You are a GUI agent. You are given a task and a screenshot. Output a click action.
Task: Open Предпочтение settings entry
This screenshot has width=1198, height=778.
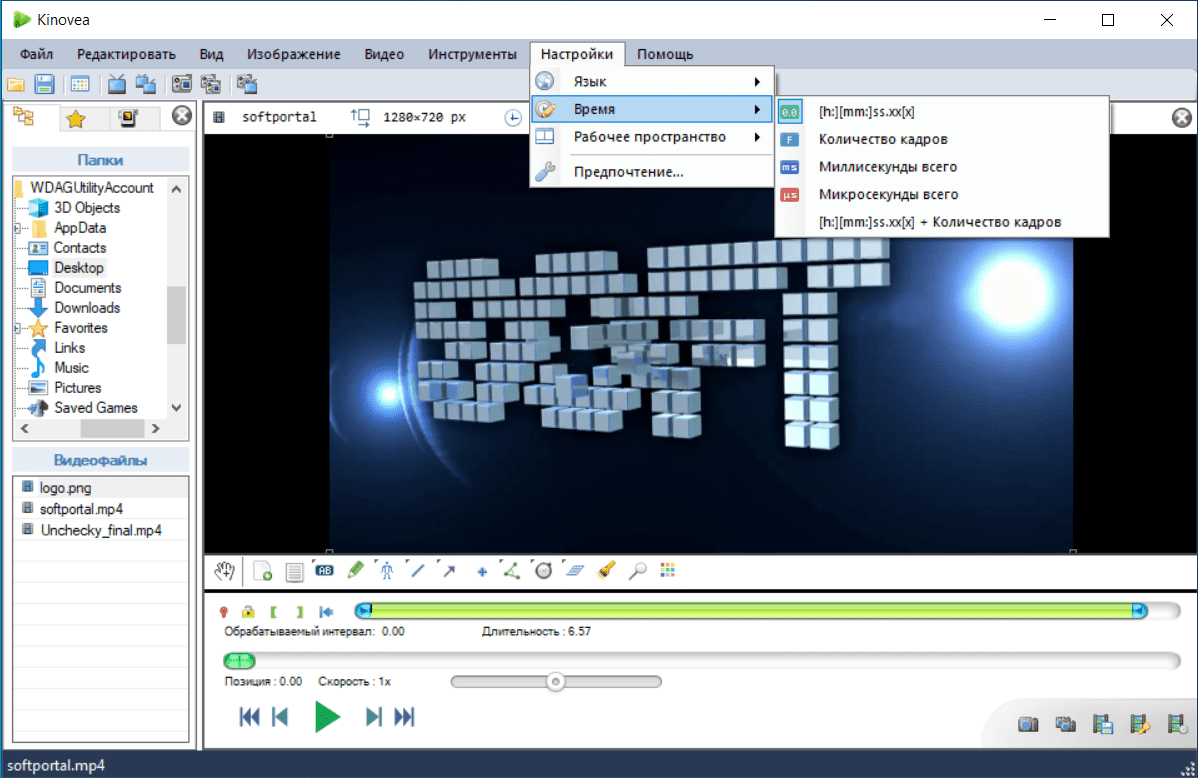(x=652, y=171)
